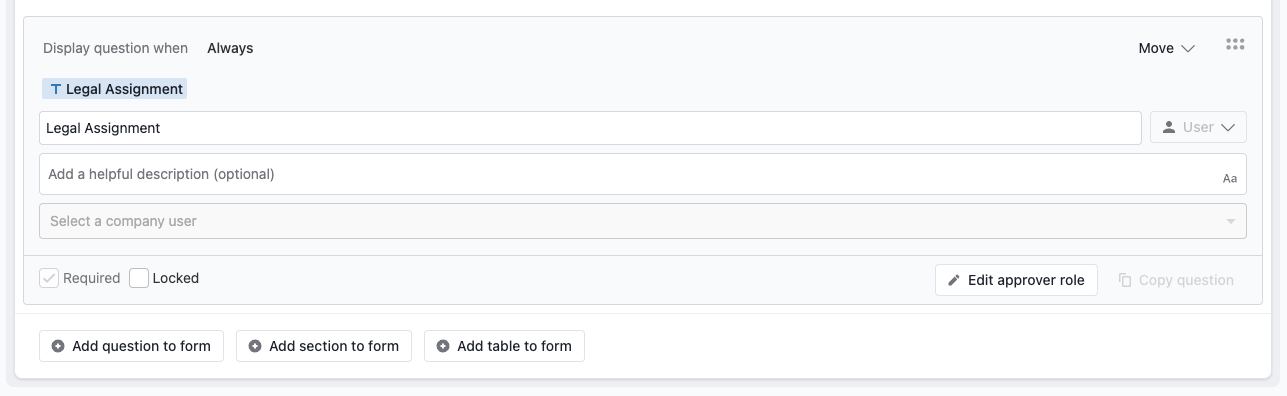Click the six-dot drag handle icon
Viewport: 1287px width, 396px height.
point(1235,45)
